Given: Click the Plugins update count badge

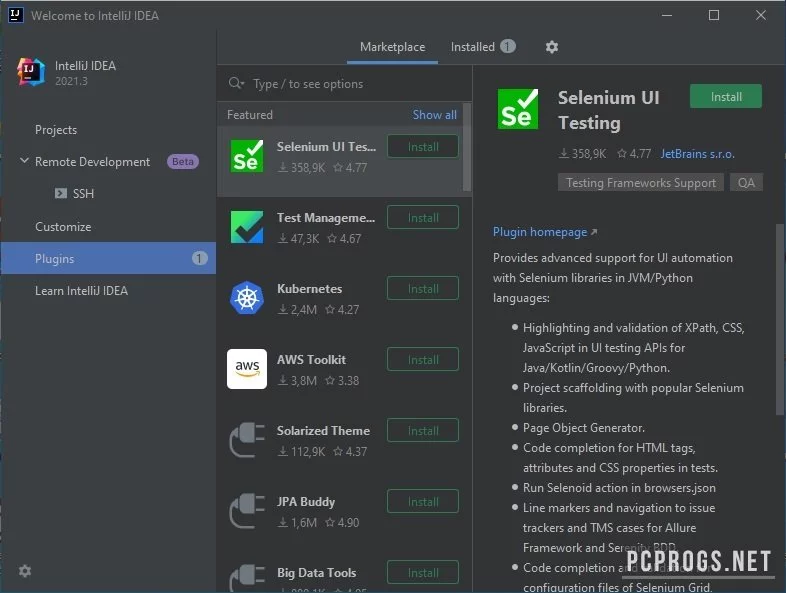Looking at the screenshot, I should pos(199,258).
